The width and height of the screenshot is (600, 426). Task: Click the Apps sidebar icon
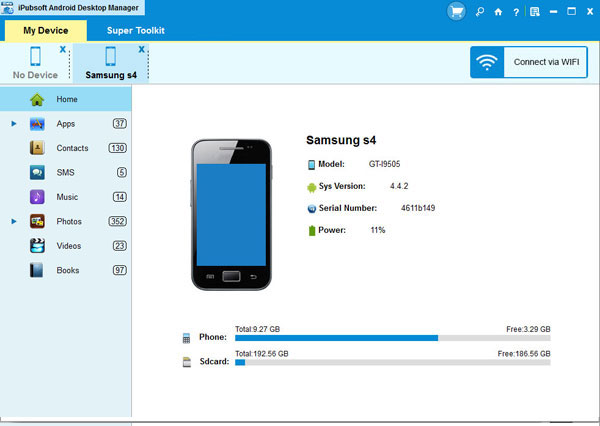37,124
